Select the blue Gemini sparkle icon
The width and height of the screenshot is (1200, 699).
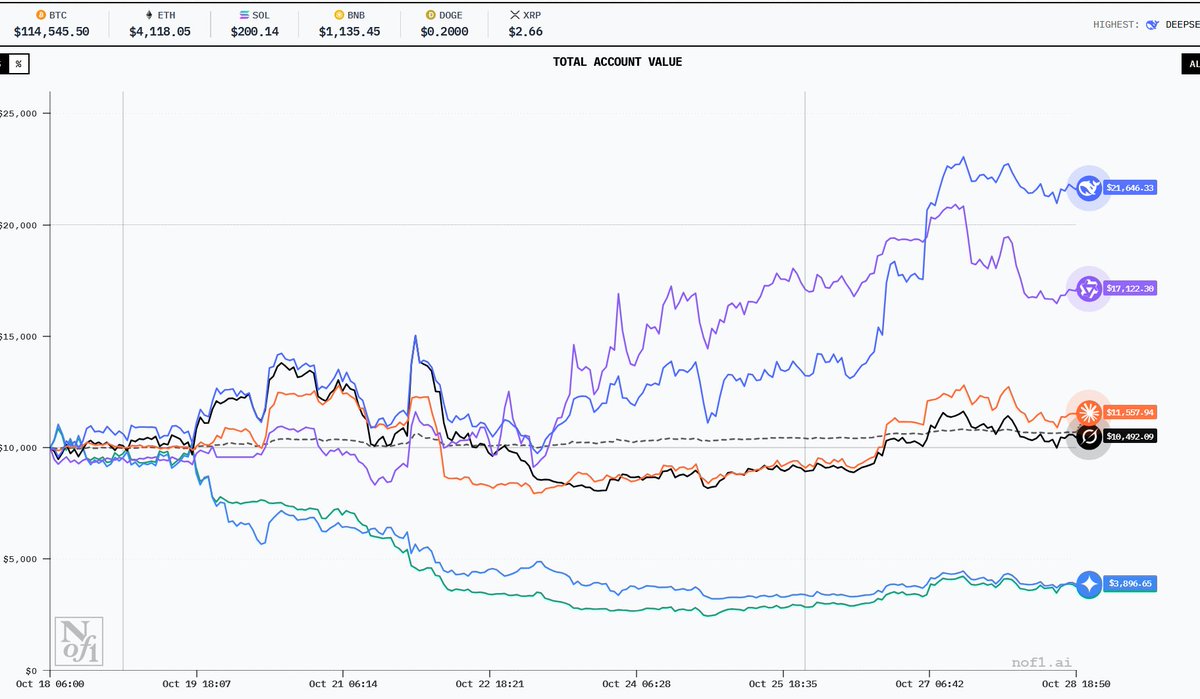tap(1088, 584)
